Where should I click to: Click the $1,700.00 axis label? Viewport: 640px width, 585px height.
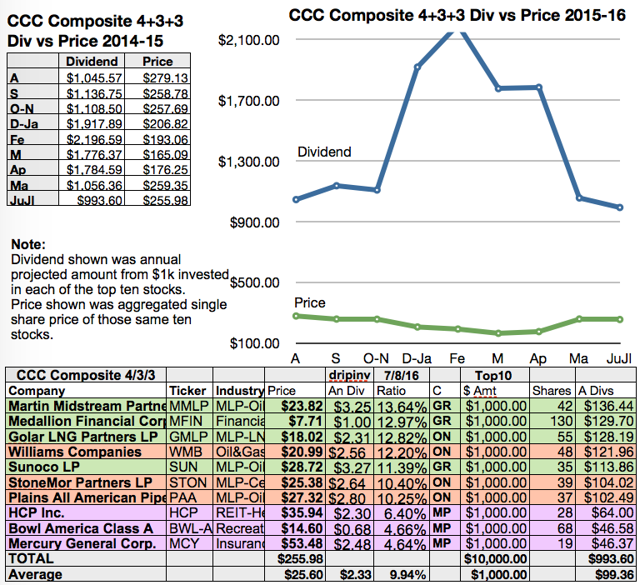(x=249, y=101)
